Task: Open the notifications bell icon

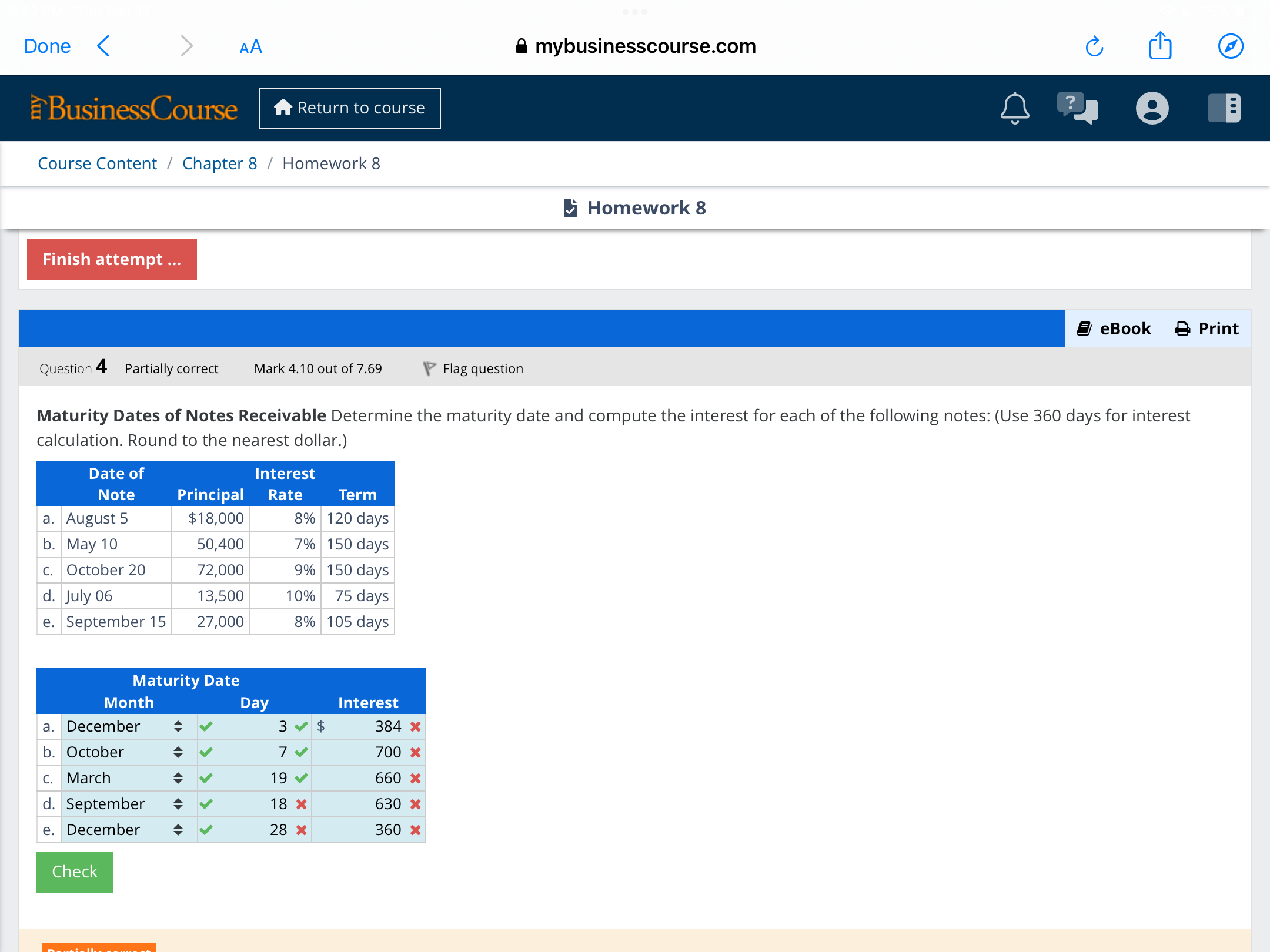Action: click(x=1015, y=108)
